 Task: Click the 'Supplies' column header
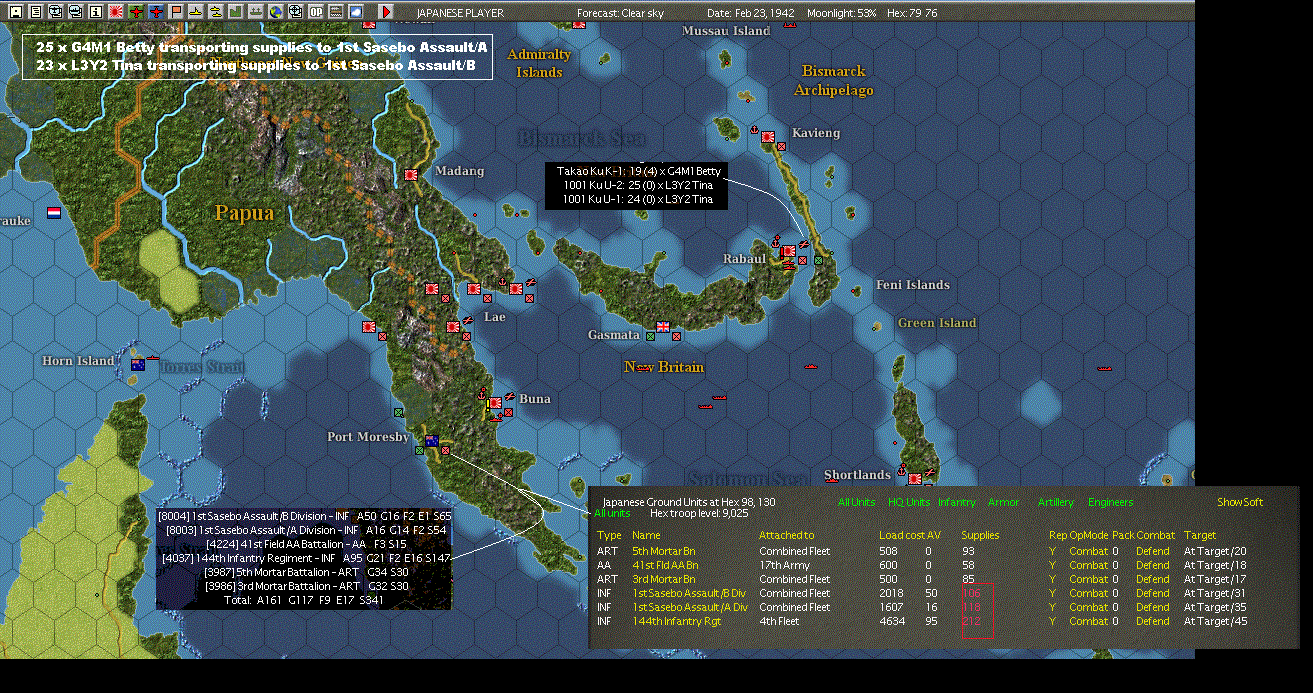click(x=980, y=535)
